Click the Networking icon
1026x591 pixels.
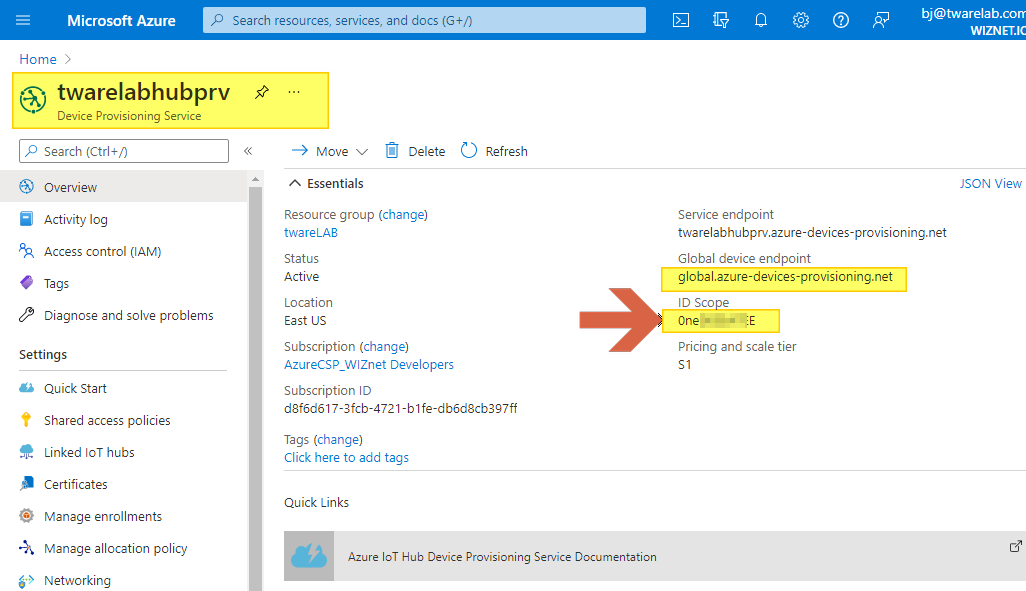tap(26, 581)
